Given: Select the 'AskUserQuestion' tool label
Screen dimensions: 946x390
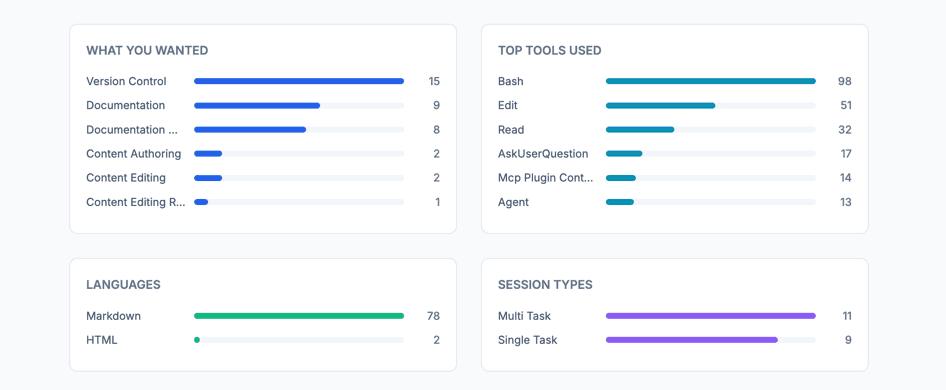Looking at the screenshot, I should [543, 153].
